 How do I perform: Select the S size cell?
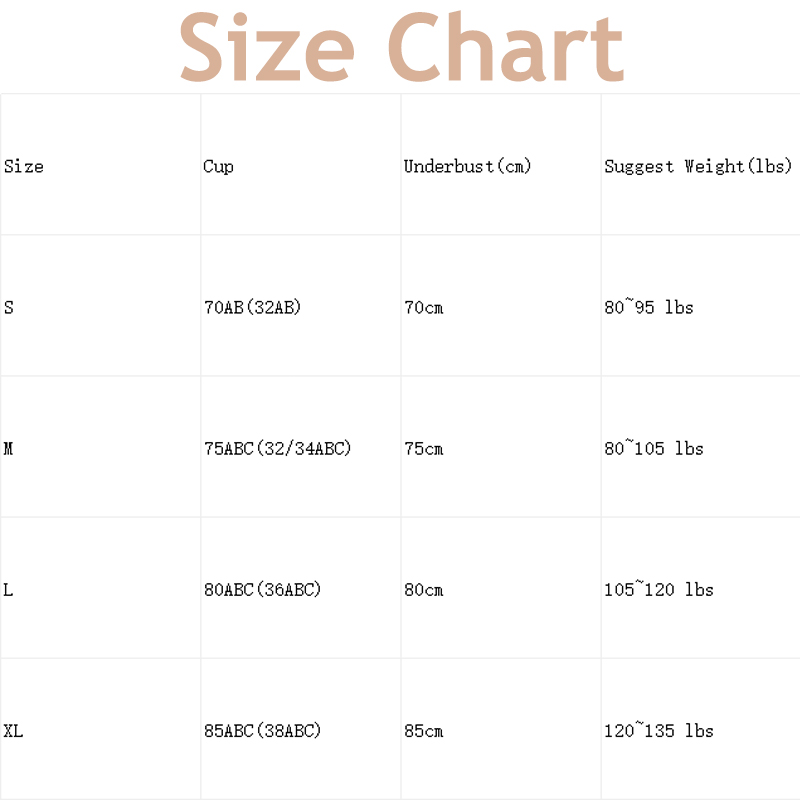[101, 306]
